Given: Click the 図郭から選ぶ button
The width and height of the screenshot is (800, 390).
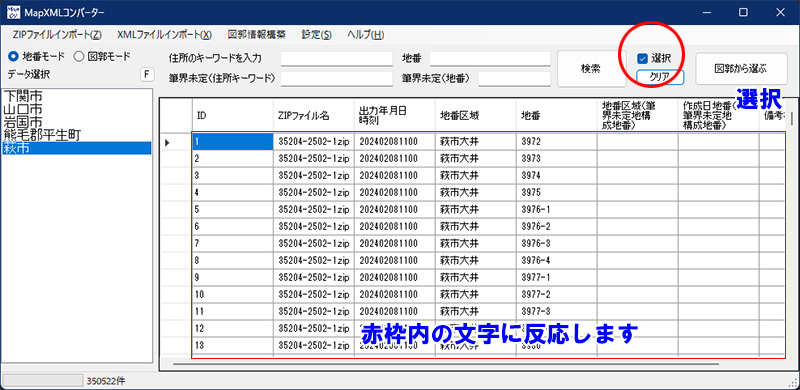Looking at the screenshot, I should (x=741, y=68).
